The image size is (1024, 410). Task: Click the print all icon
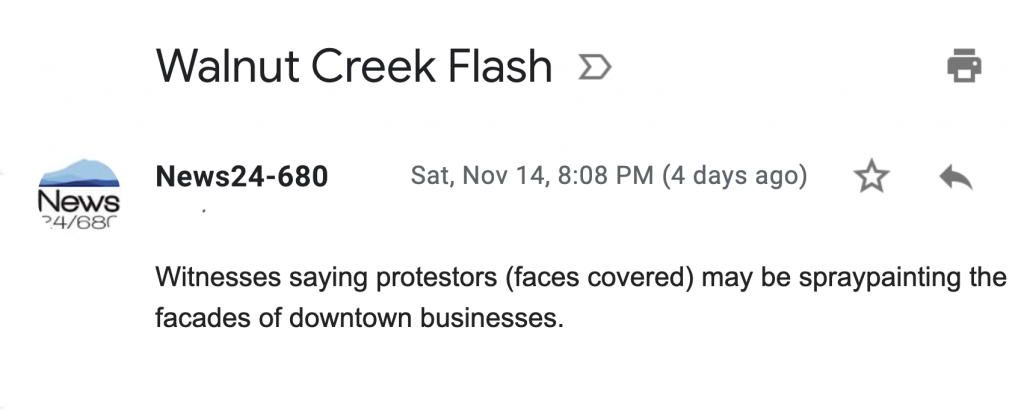[x=964, y=67]
